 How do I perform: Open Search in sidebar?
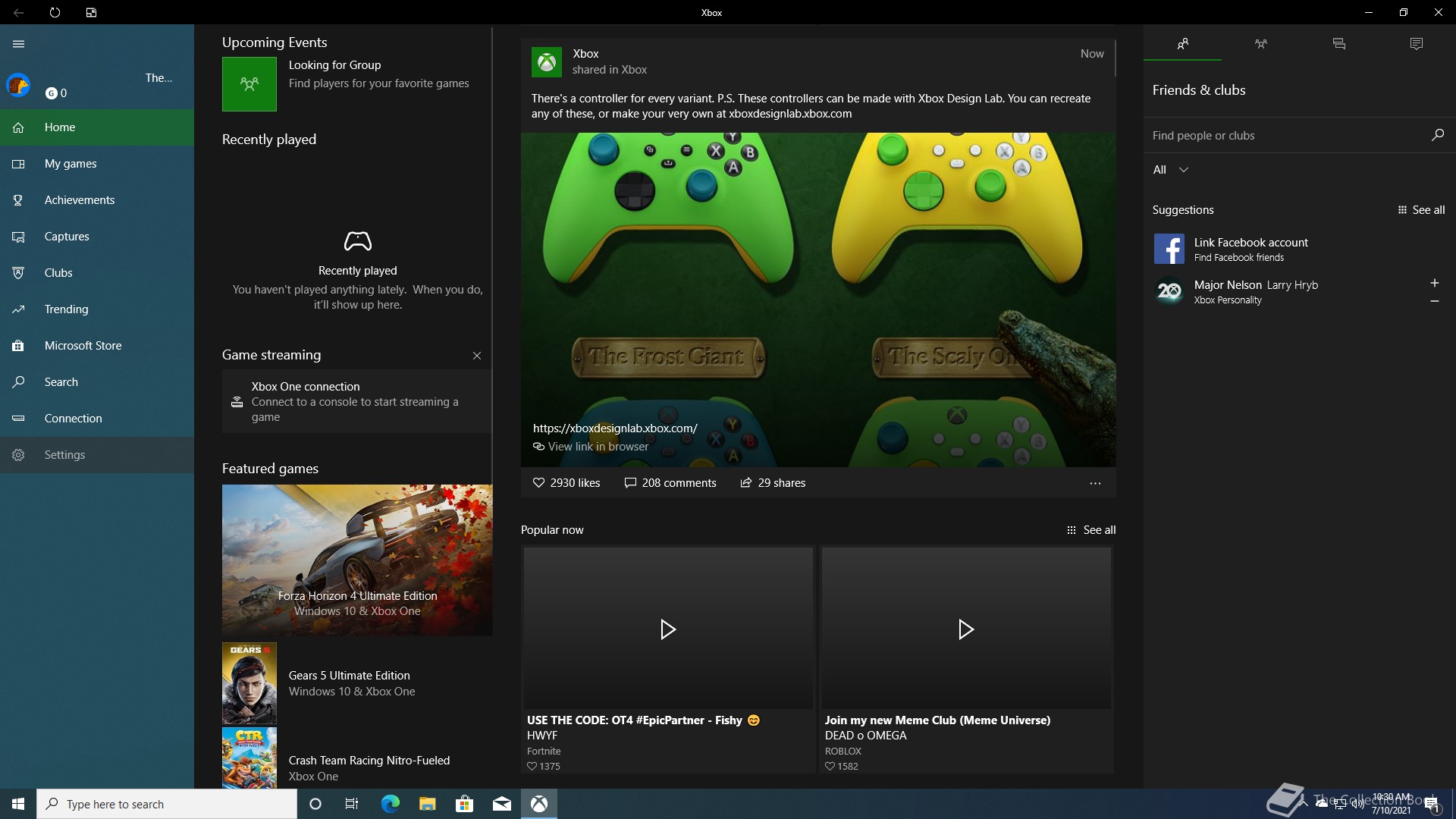click(97, 382)
